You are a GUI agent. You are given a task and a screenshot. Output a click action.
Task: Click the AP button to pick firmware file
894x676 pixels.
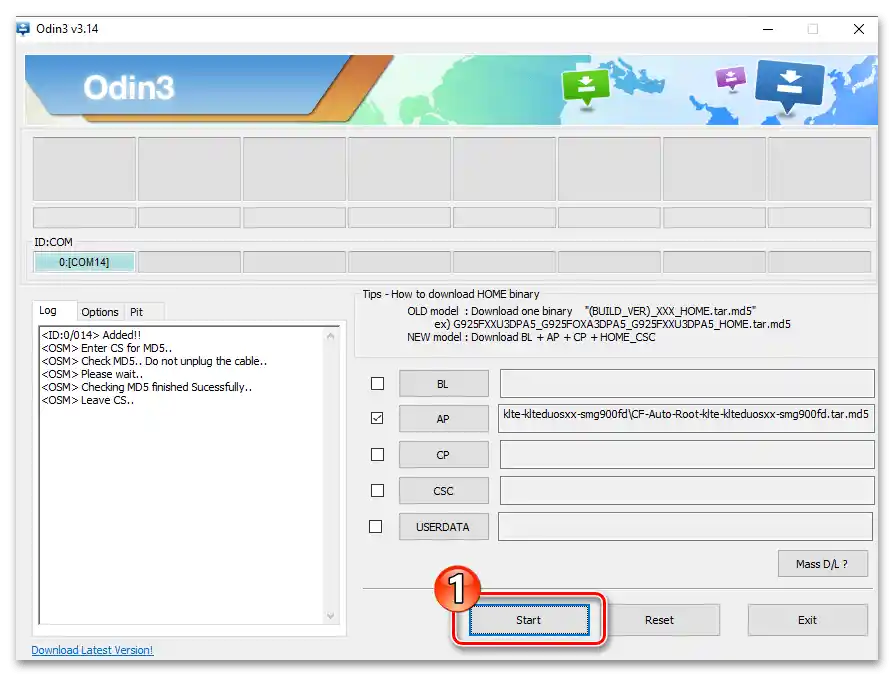click(443, 419)
